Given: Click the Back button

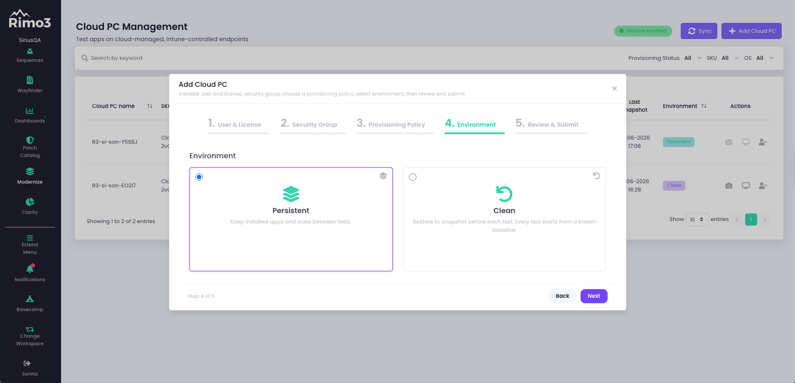Looking at the screenshot, I should (562, 296).
